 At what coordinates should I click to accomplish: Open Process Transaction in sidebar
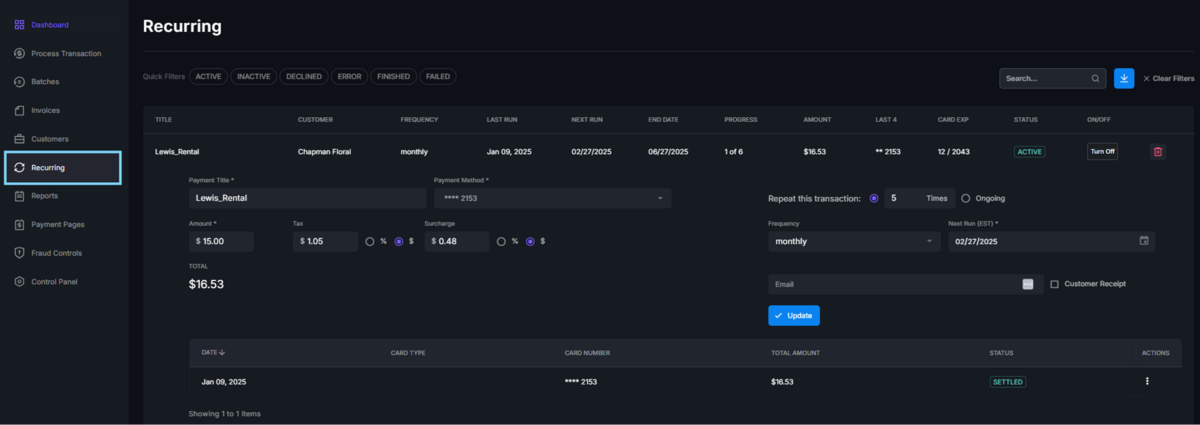66,53
